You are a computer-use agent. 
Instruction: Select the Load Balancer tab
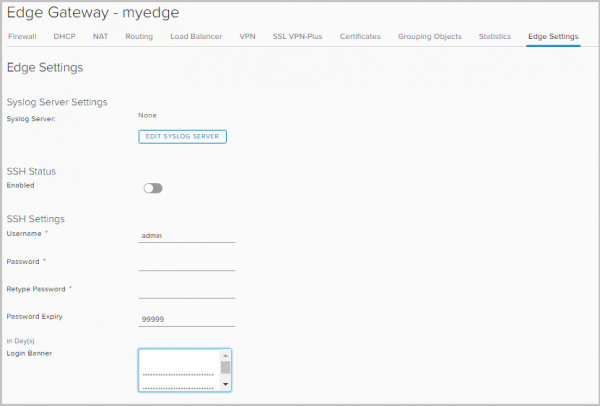(196, 36)
